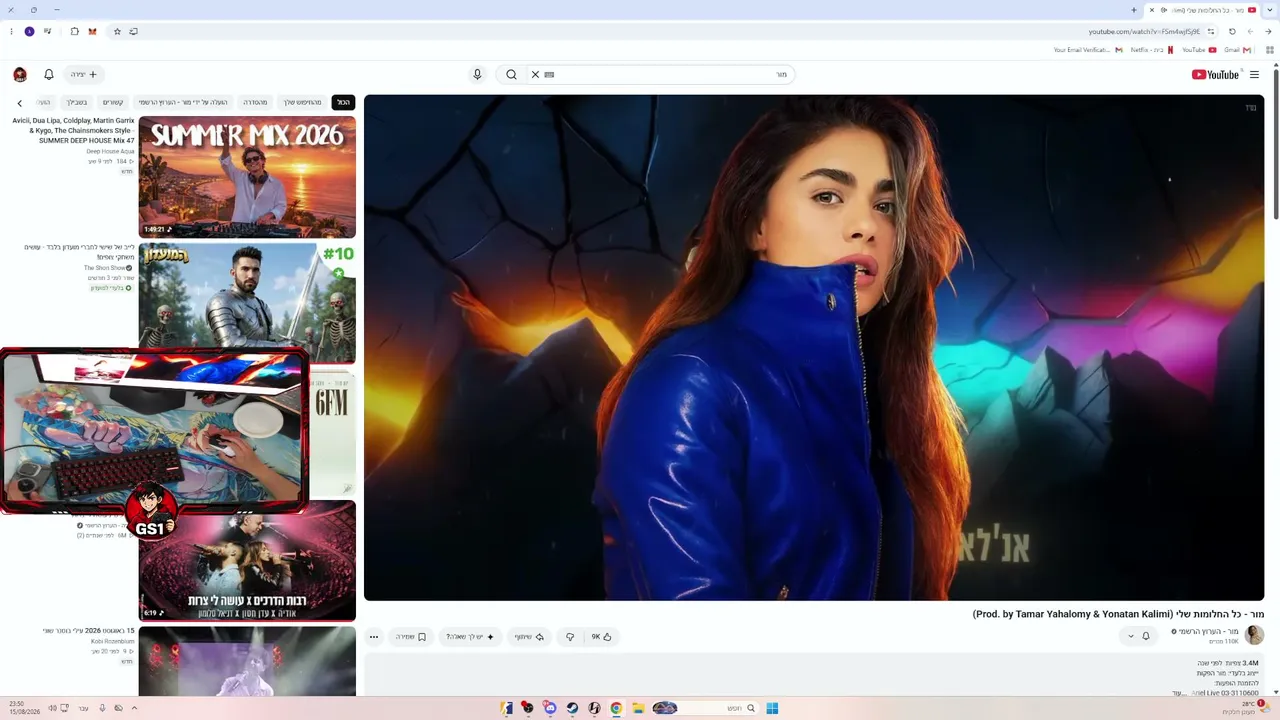The width and height of the screenshot is (1280, 720).
Task: Select the בשבילך filter chip
Action: click(x=77, y=102)
